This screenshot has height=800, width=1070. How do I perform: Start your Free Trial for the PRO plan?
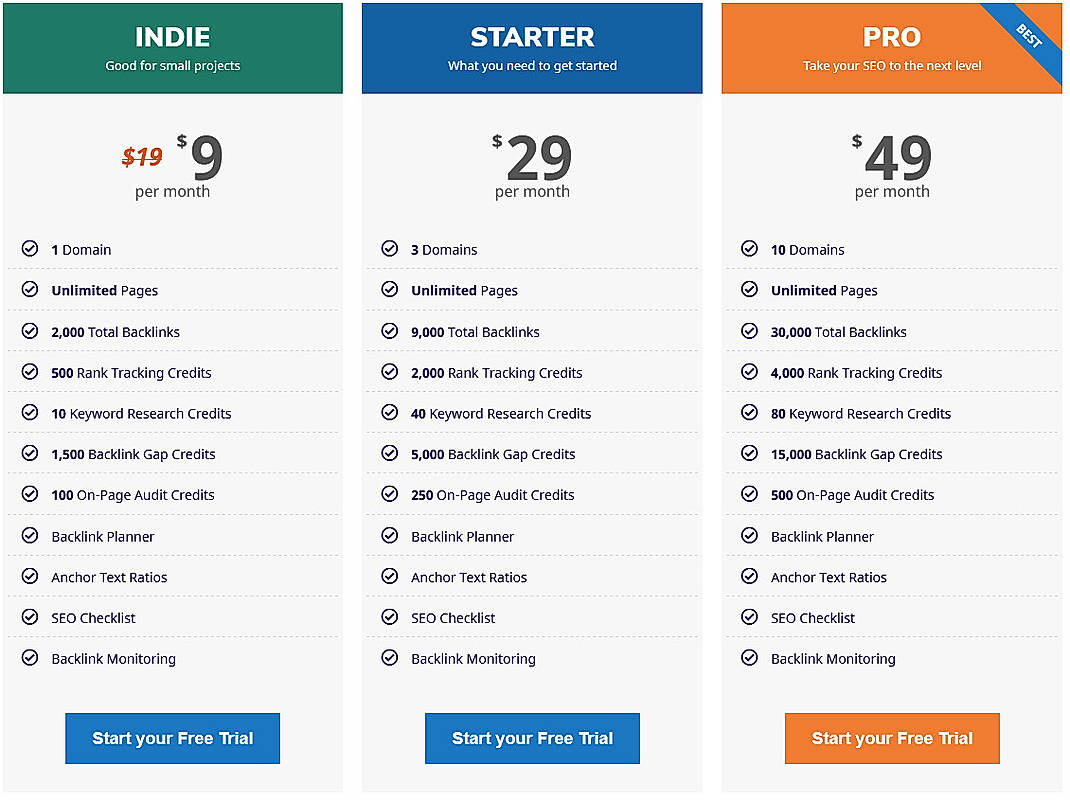(891, 738)
